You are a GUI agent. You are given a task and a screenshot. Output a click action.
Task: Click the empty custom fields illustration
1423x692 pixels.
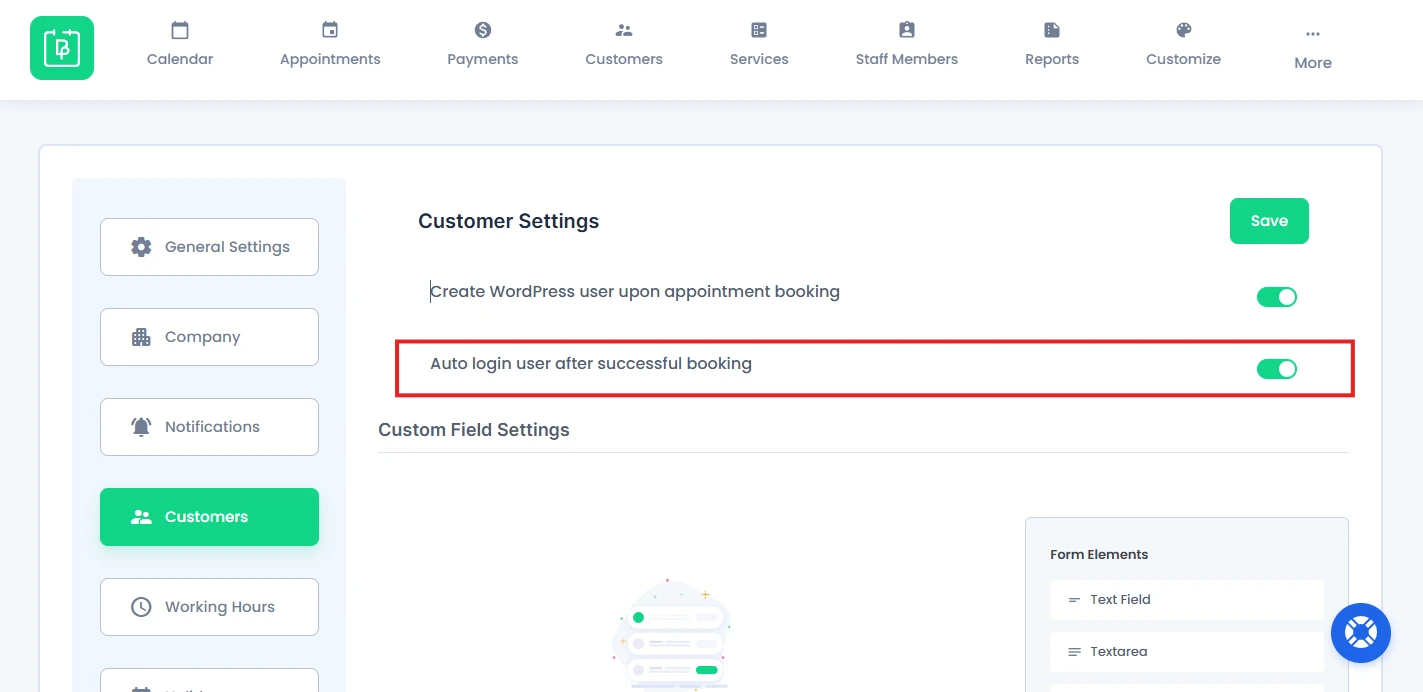[x=672, y=635]
